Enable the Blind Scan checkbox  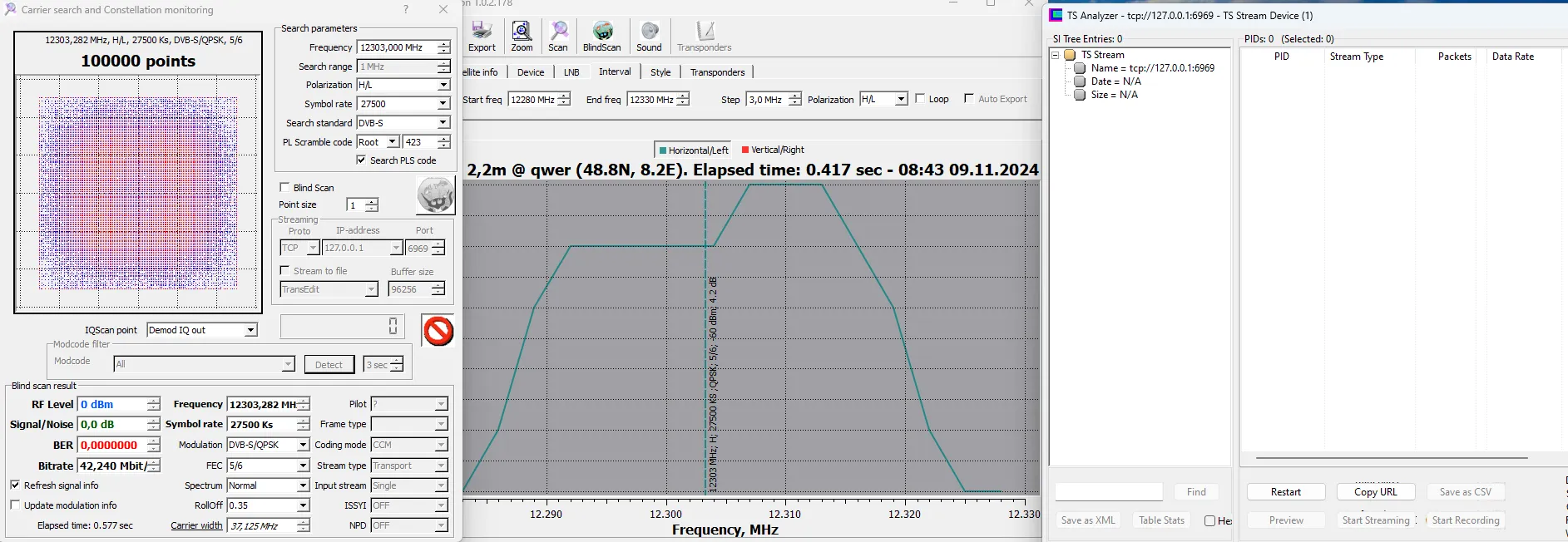pos(285,188)
